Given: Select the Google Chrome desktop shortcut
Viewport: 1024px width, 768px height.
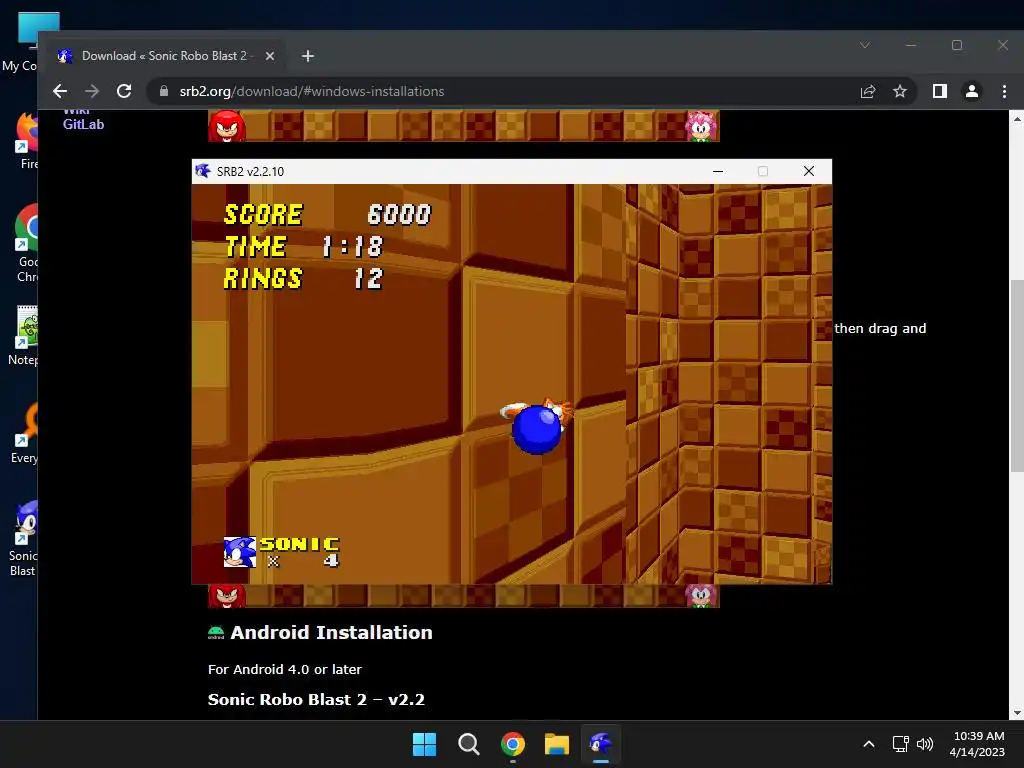Looking at the screenshot, I should [x=26, y=243].
